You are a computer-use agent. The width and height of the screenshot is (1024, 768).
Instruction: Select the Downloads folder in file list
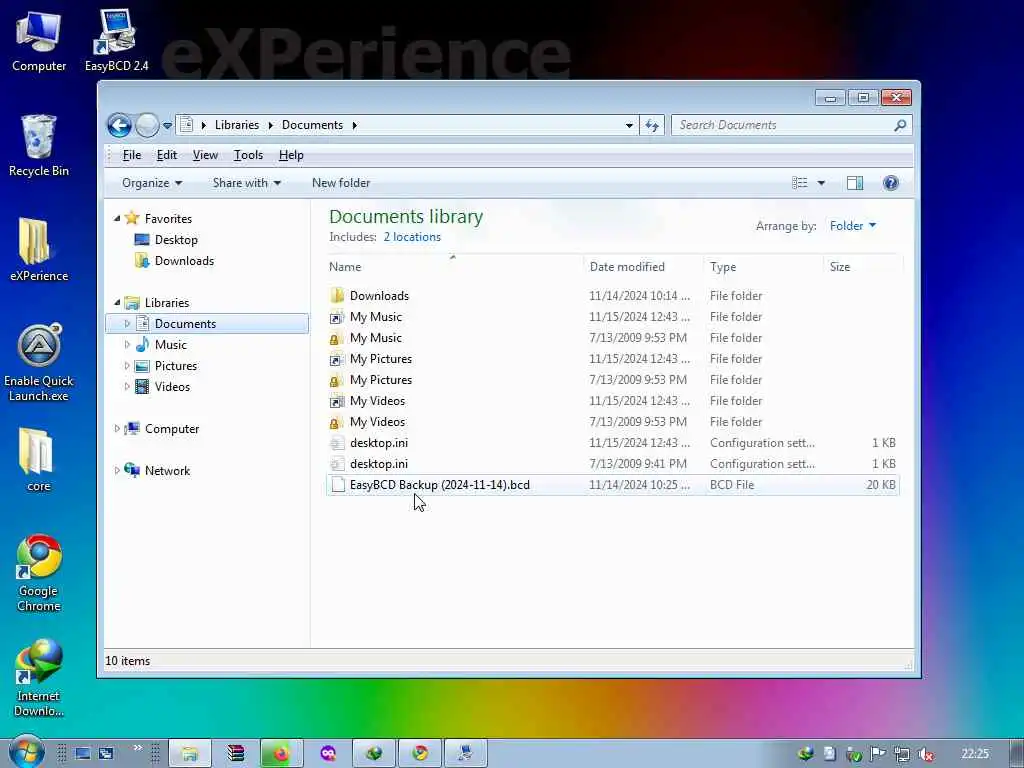tap(613, 295)
